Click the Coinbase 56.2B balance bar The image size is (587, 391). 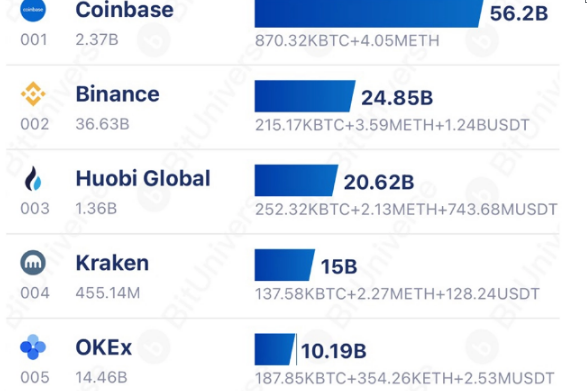(369, 13)
